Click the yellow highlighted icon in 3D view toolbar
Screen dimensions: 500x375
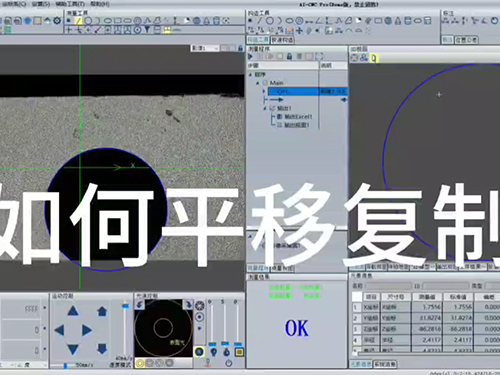[374, 58]
